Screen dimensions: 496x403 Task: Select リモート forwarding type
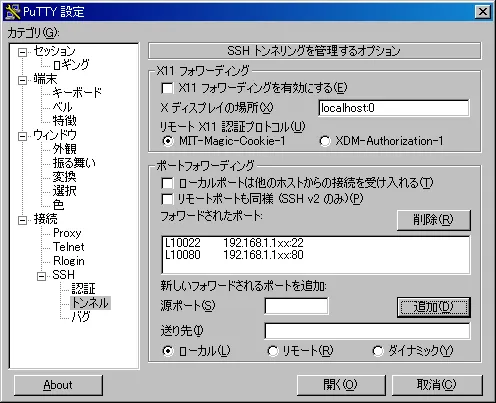(272, 351)
